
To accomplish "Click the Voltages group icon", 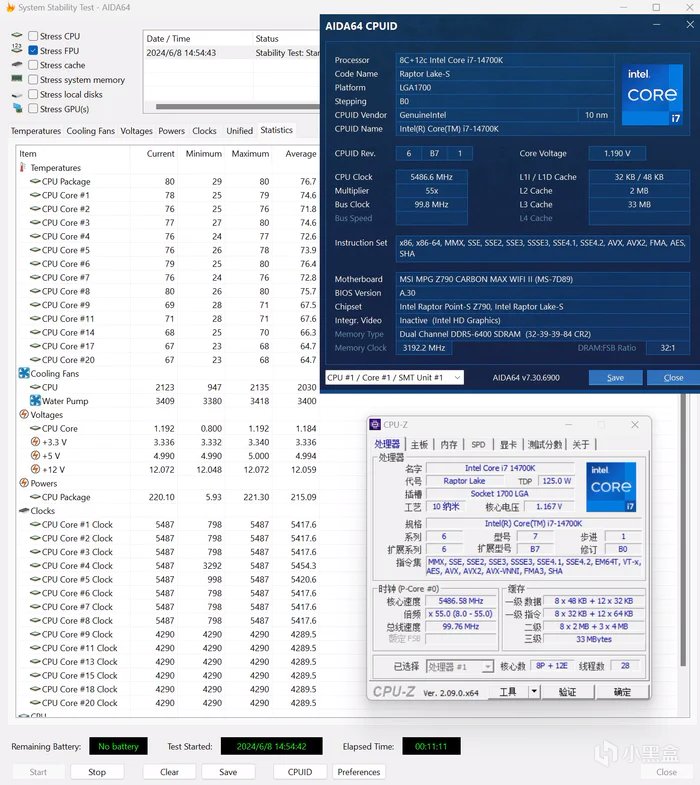I will point(24,414).
